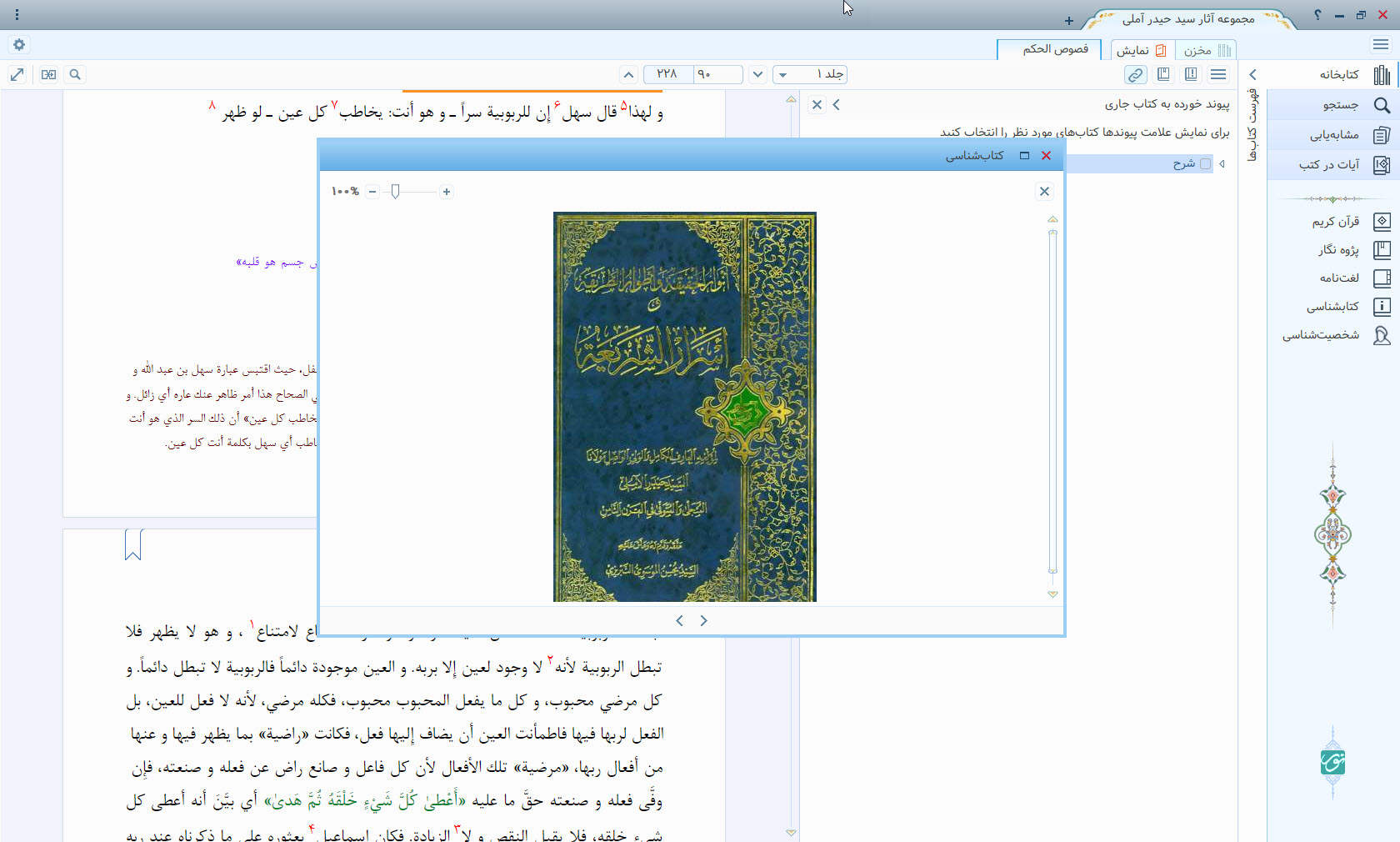Tick the شرح checkbox
This screenshot has height=842, width=1400.
pyautogui.click(x=1205, y=164)
